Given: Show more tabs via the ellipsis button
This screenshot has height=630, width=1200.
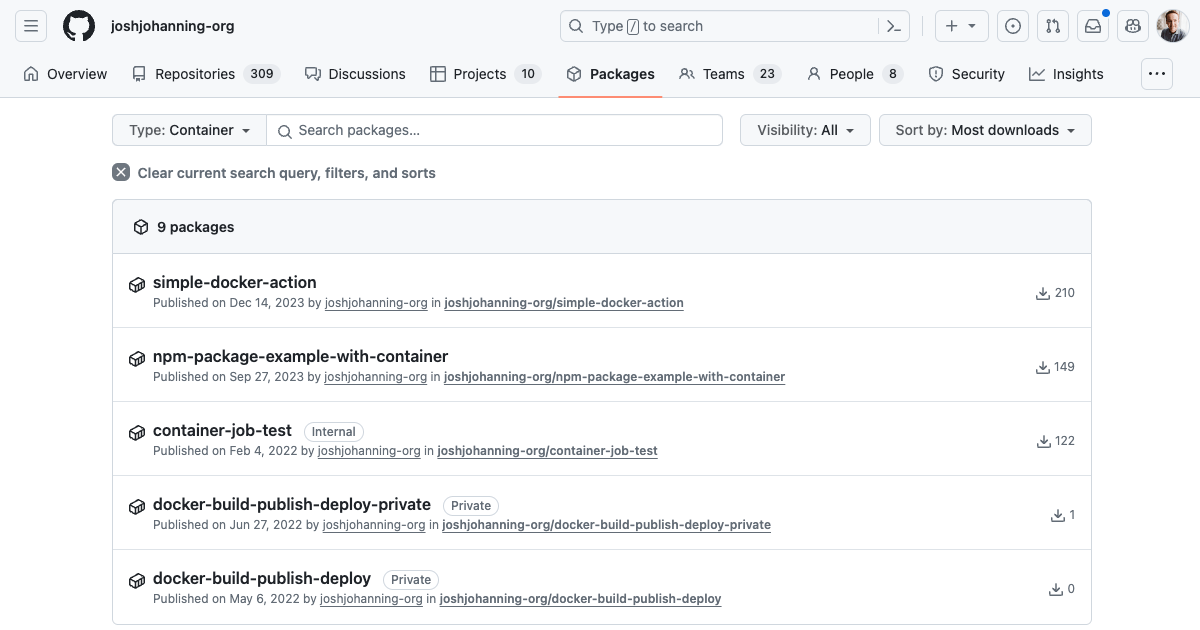Looking at the screenshot, I should coord(1157,74).
